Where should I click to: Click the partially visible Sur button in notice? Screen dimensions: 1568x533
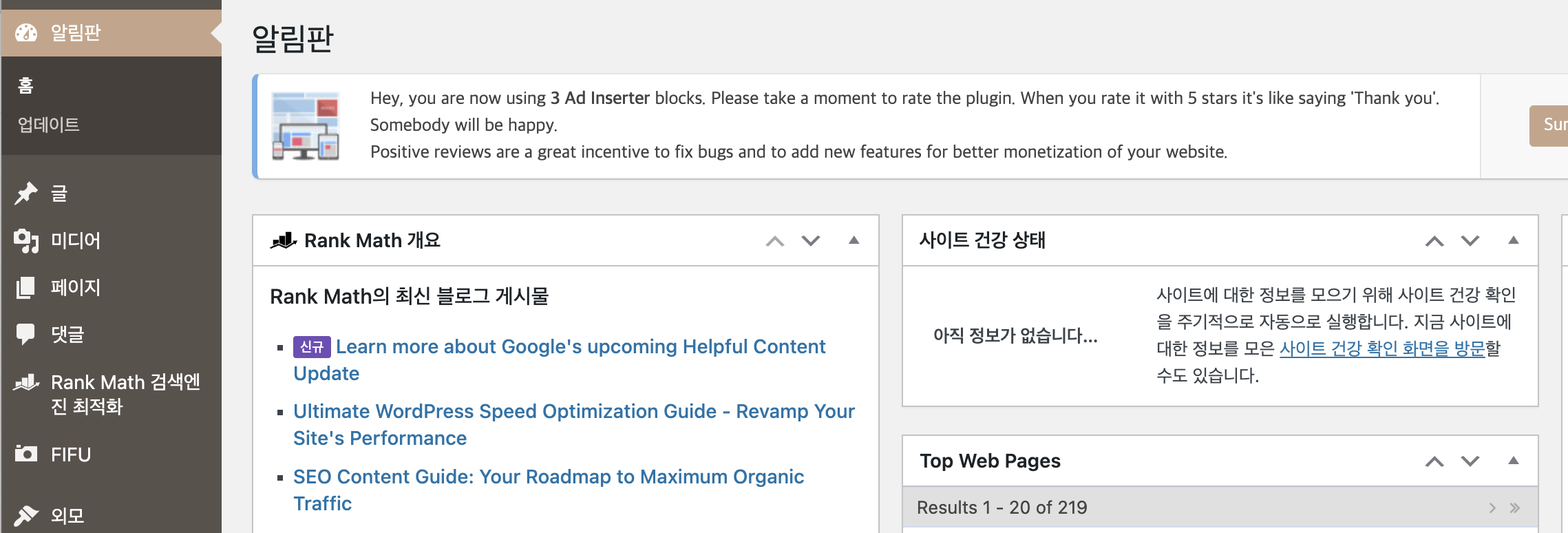[1549, 125]
